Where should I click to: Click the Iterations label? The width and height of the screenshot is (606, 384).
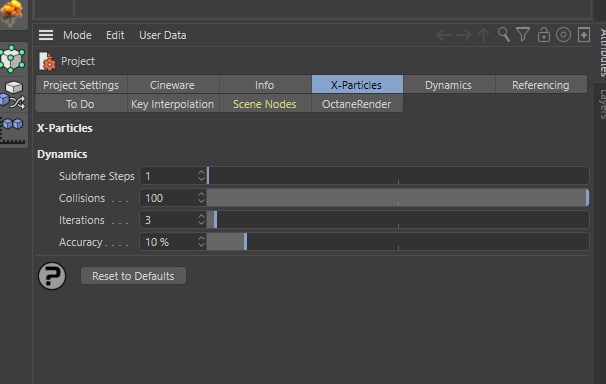coord(82,220)
